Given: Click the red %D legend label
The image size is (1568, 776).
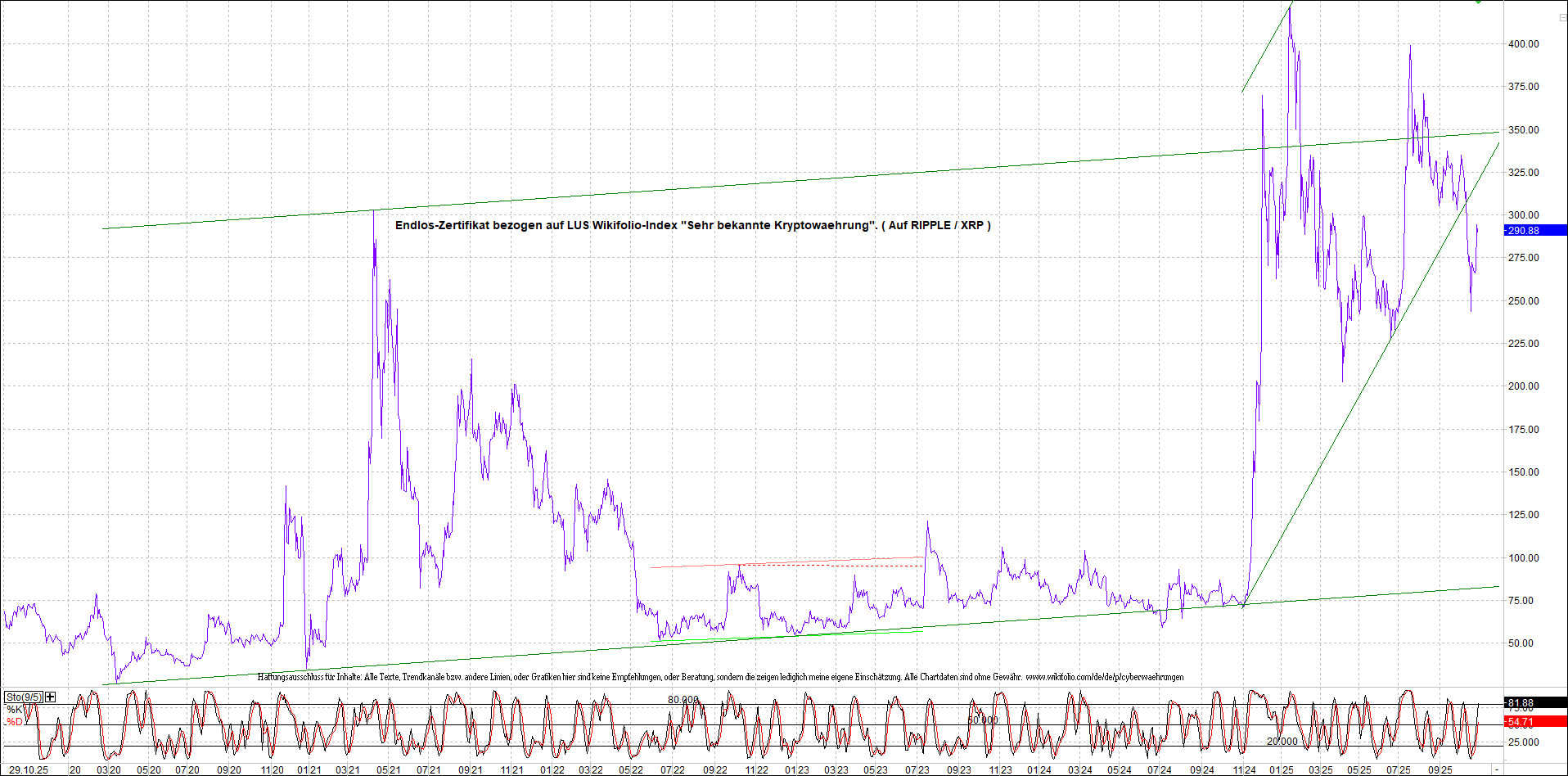Looking at the screenshot, I should tap(15, 722).
